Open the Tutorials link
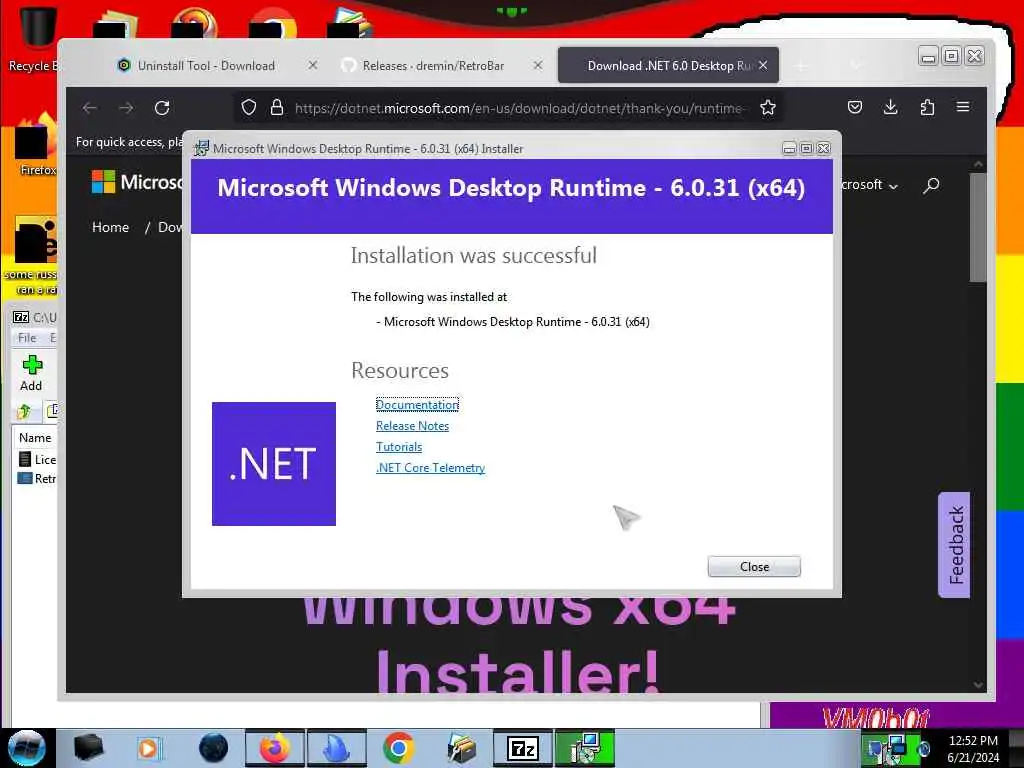The width and height of the screenshot is (1024, 768). click(399, 447)
